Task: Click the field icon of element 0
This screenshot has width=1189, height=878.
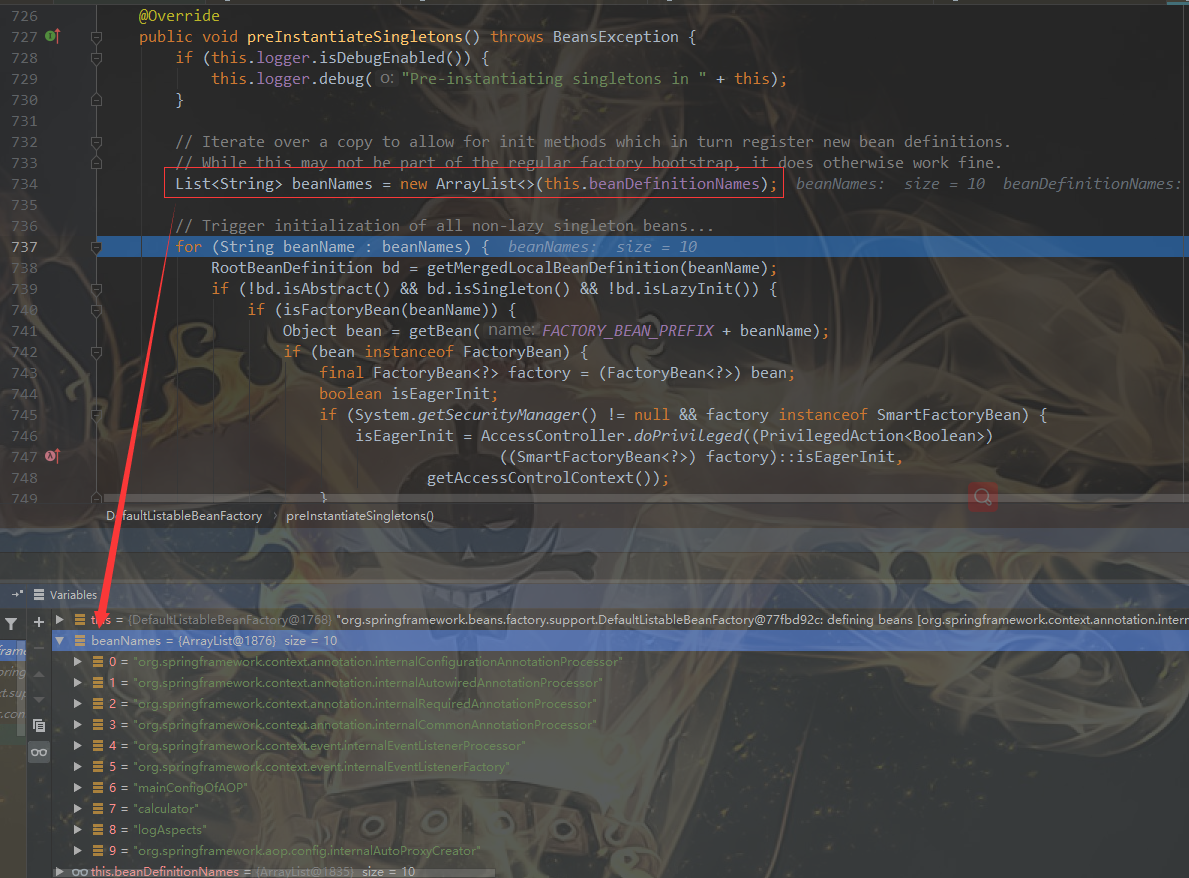Action: tap(98, 662)
